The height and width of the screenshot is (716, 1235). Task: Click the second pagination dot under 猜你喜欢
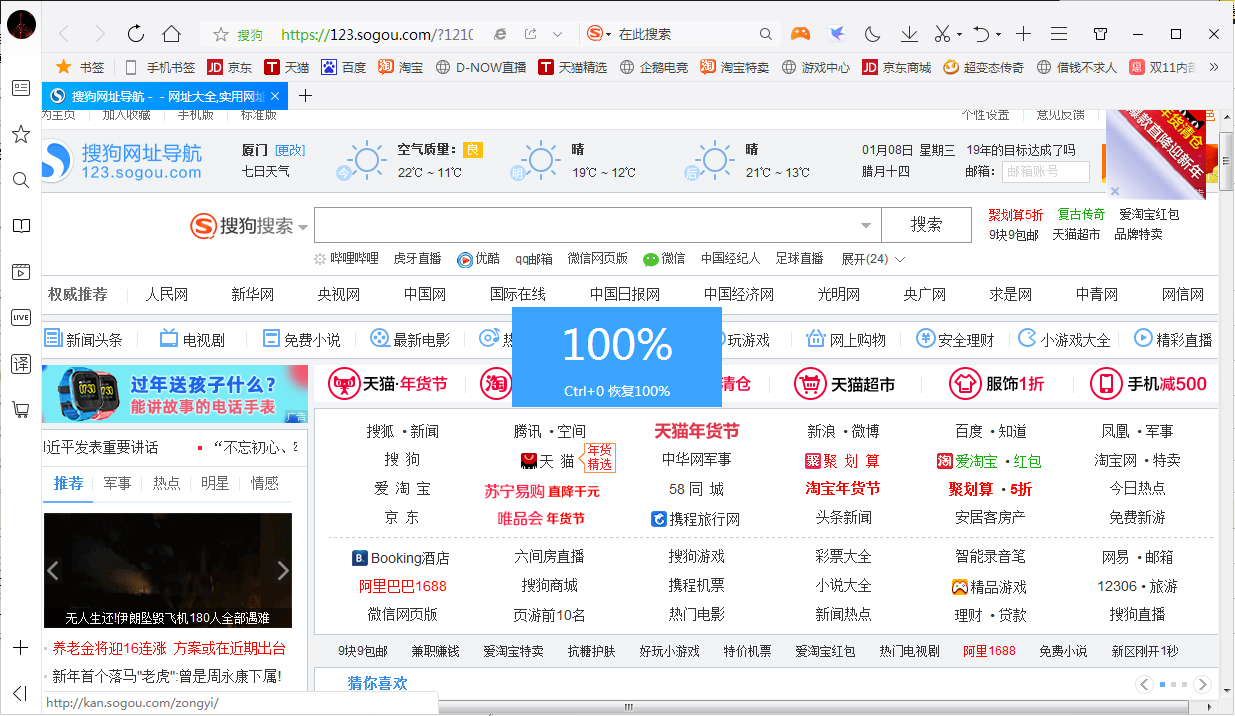pos(1175,685)
